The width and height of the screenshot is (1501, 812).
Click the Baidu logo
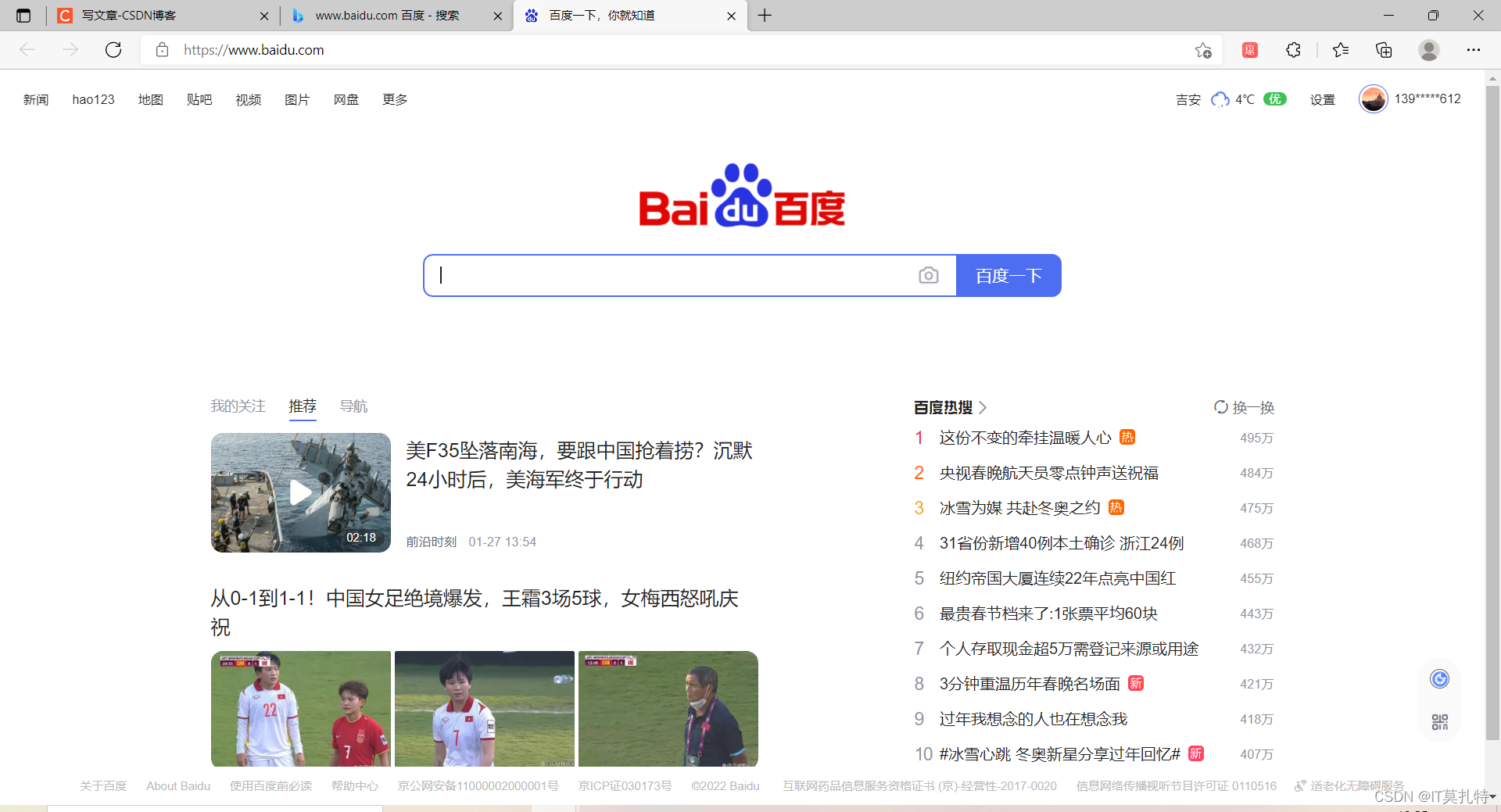[741, 195]
